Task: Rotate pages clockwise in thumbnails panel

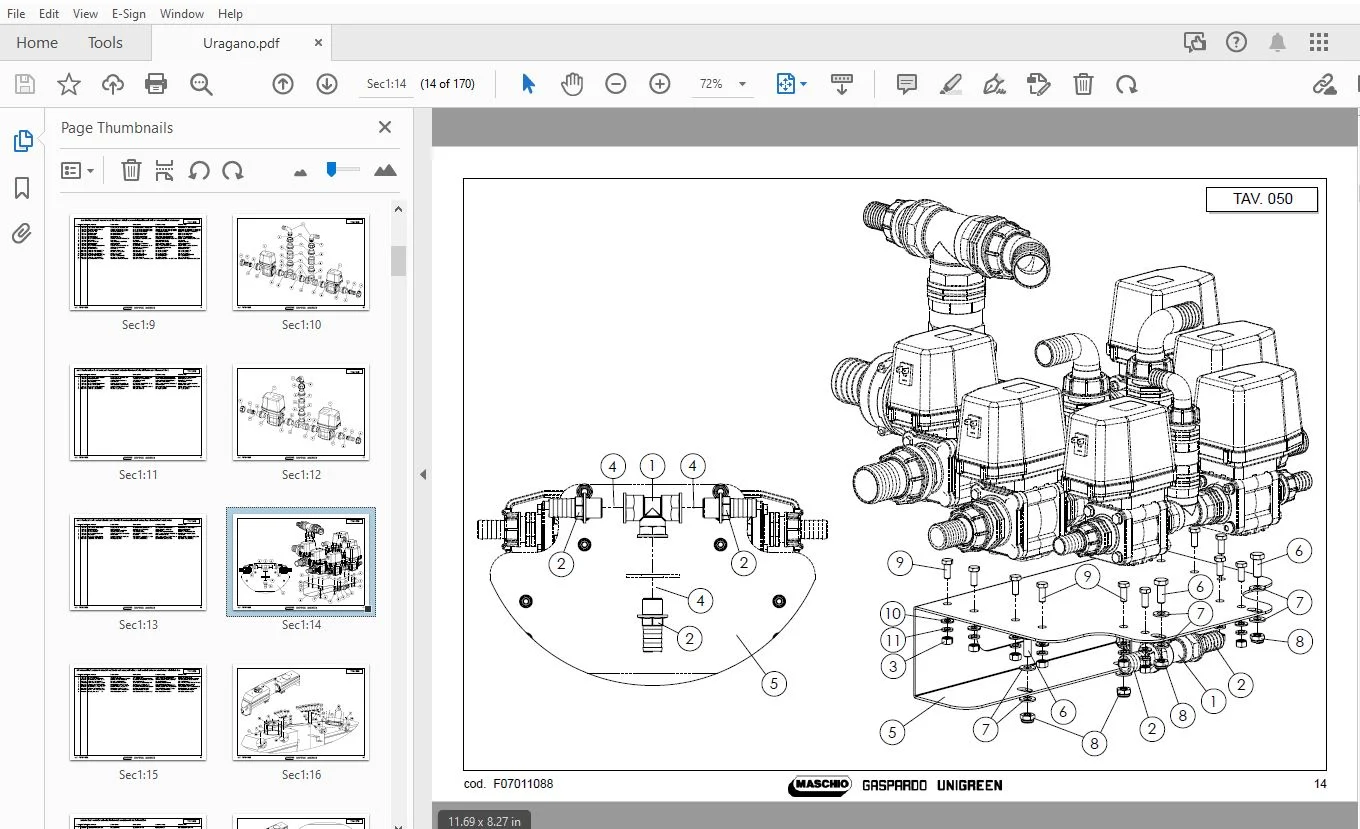Action: coord(233,171)
